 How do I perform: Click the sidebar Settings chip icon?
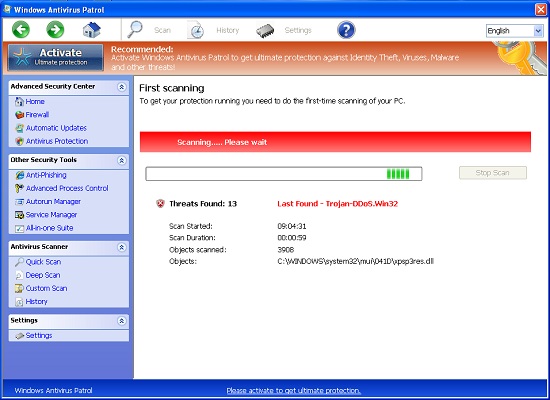pos(20,336)
